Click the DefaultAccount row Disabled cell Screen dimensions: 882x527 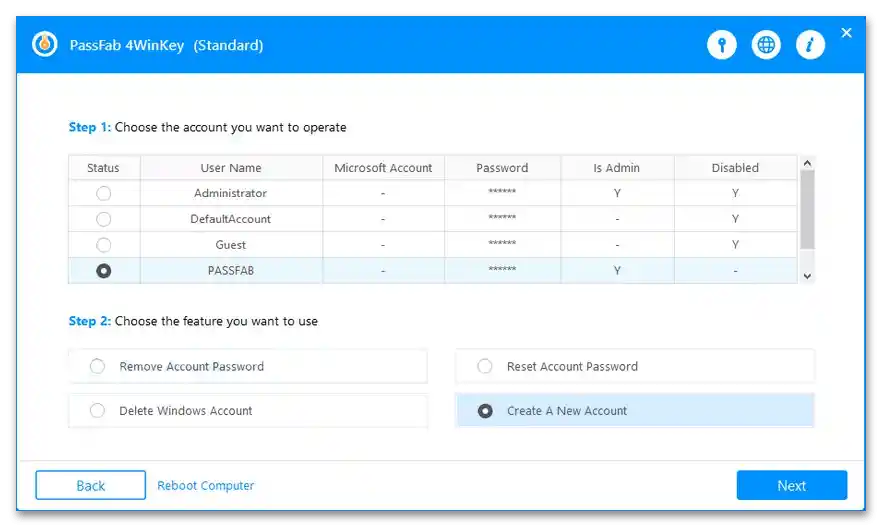(735, 219)
